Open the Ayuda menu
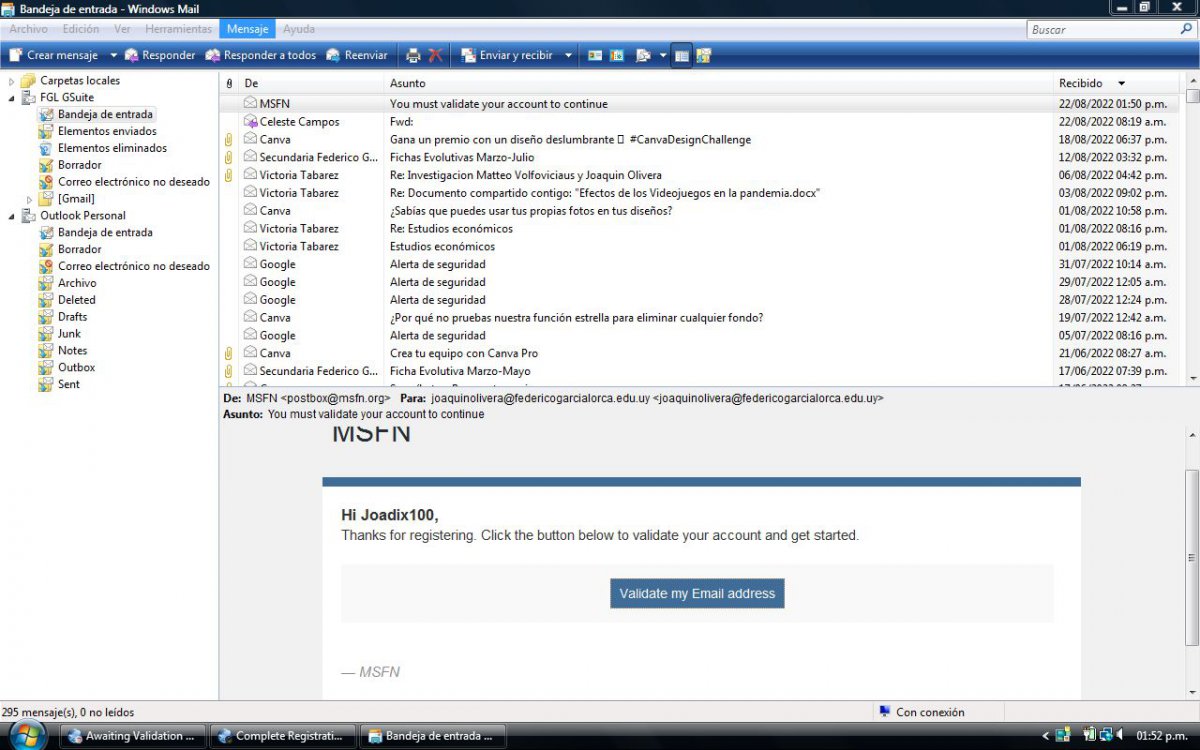Image resolution: width=1200 pixels, height=750 pixels. click(x=298, y=29)
